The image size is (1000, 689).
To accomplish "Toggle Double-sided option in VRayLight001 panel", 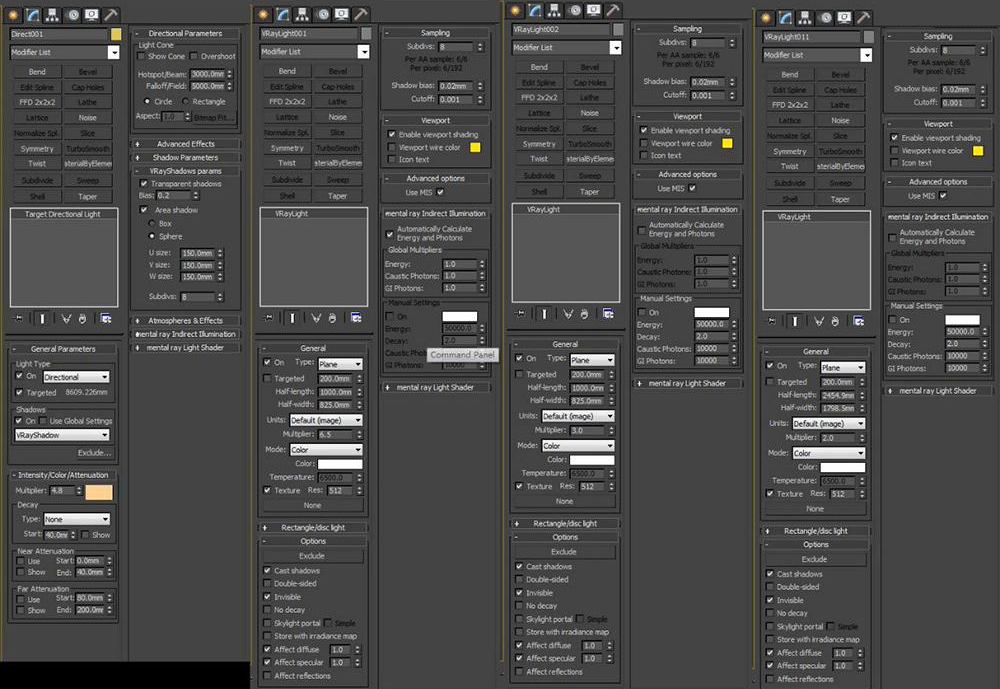I will (x=267, y=583).
